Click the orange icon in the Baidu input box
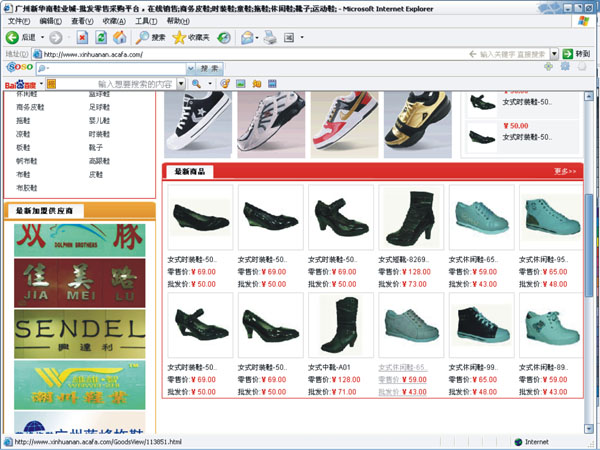The width and height of the screenshot is (600, 450). (x=51, y=84)
